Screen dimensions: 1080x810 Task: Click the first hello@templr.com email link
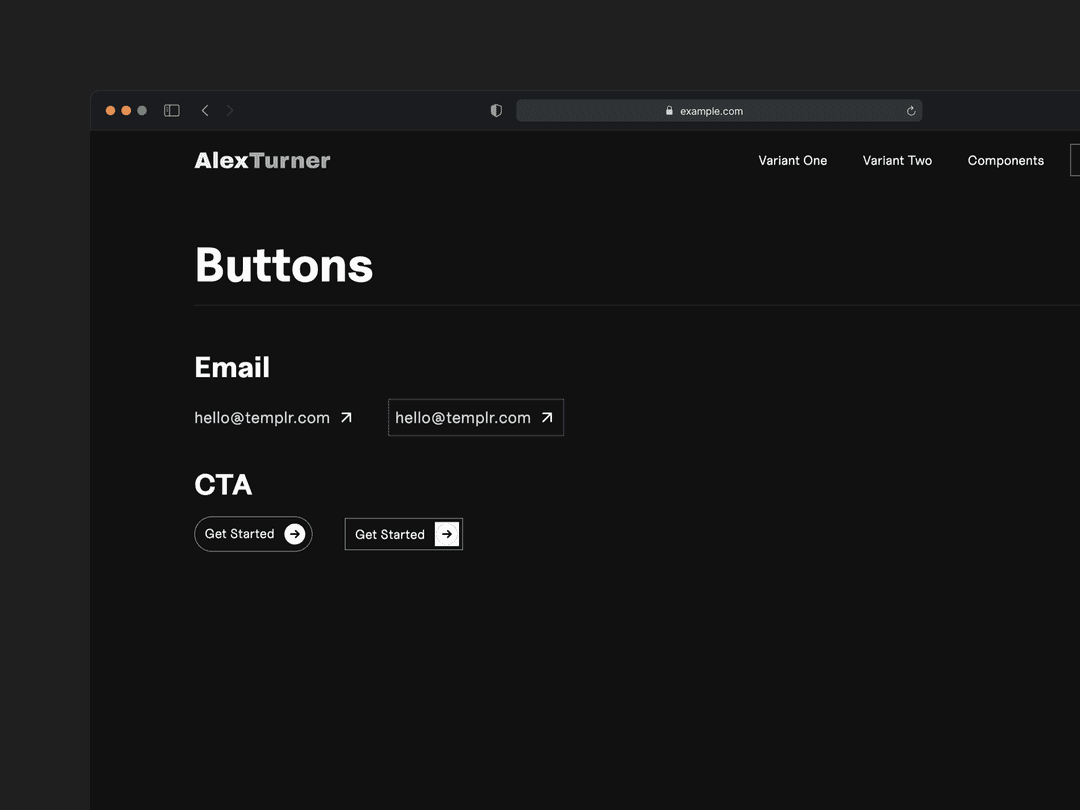[x=261, y=417]
